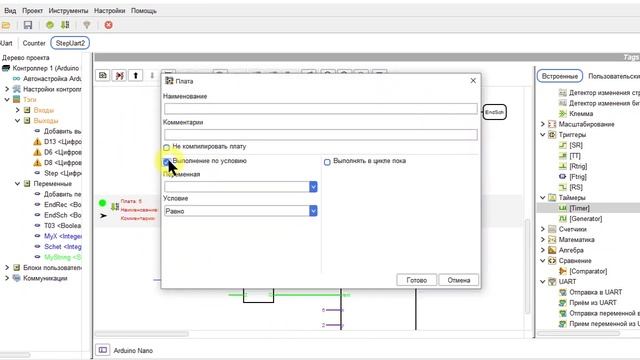Open the Условие dropdown showing Равно
Screen dimensions: 640x360
[313, 211]
